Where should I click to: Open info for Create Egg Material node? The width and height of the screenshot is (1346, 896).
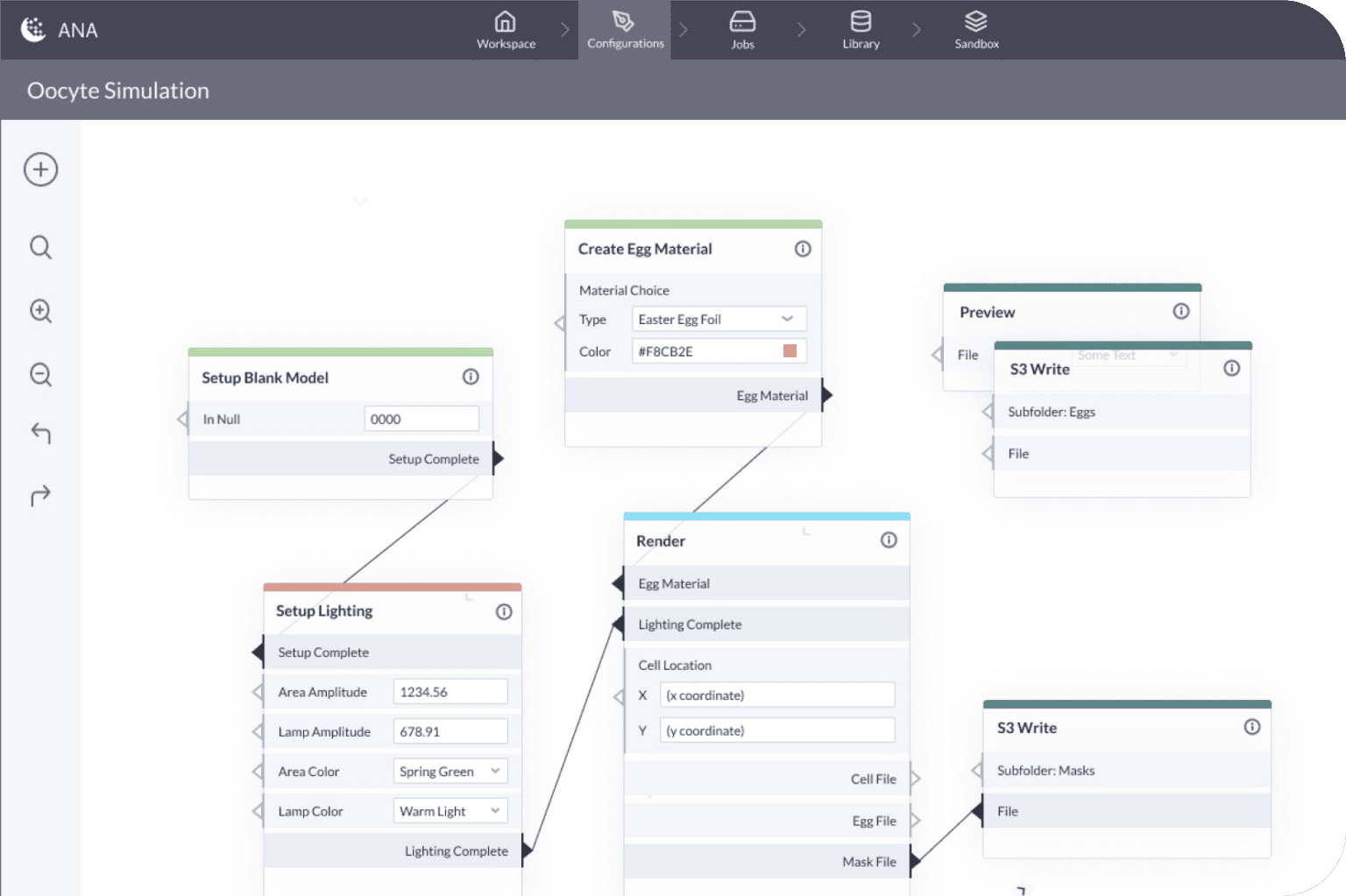point(802,249)
